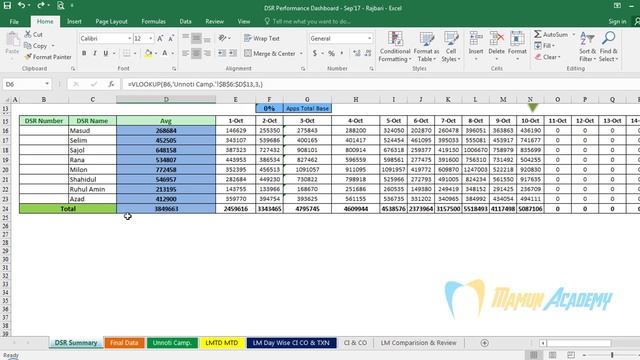Image resolution: width=640 pixels, height=360 pixels.
Task: Open the Calibri font name dropdown
Action: [x=130, y=38]
